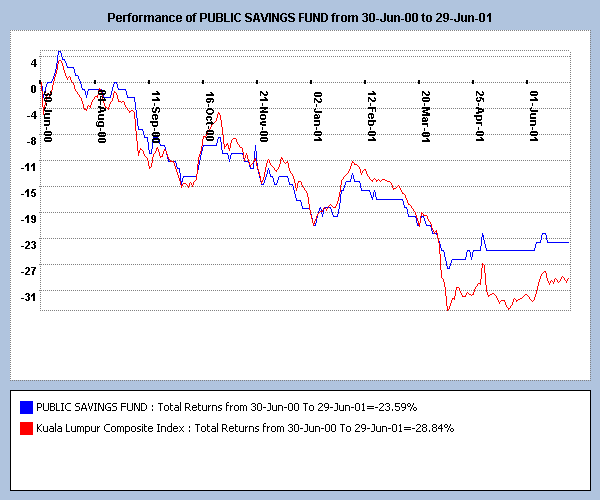Image resolution: width=600 pixels, height=500 pixels.
Task: Click the 4 value on the y-axis
Action: click(x=34, y=63)
